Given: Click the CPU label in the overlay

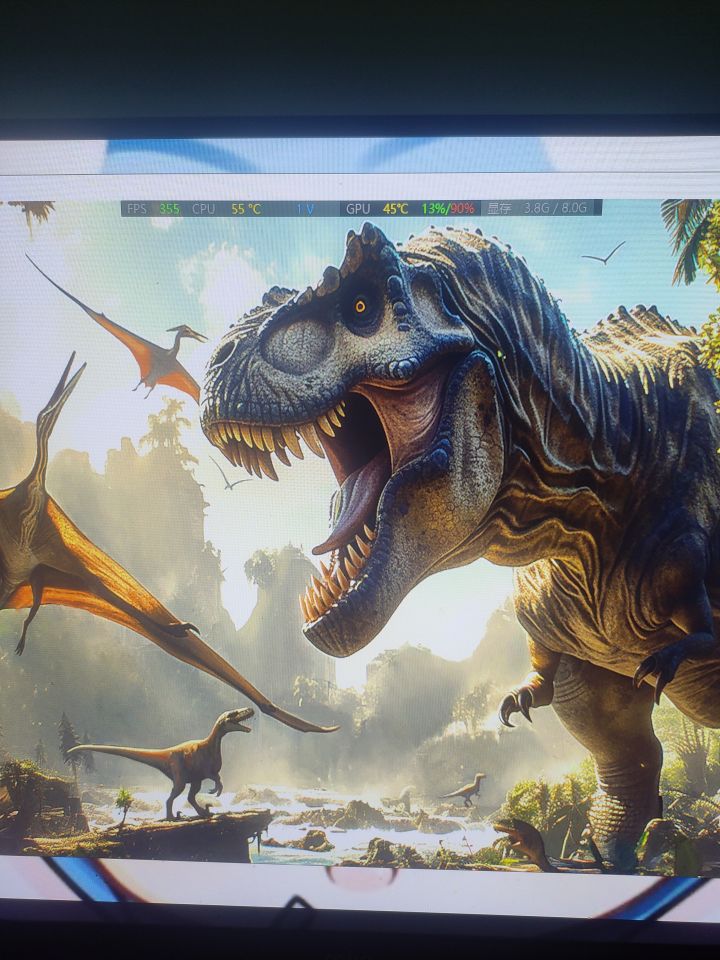Looking at the screenshot, I should [x=203, y=209].
